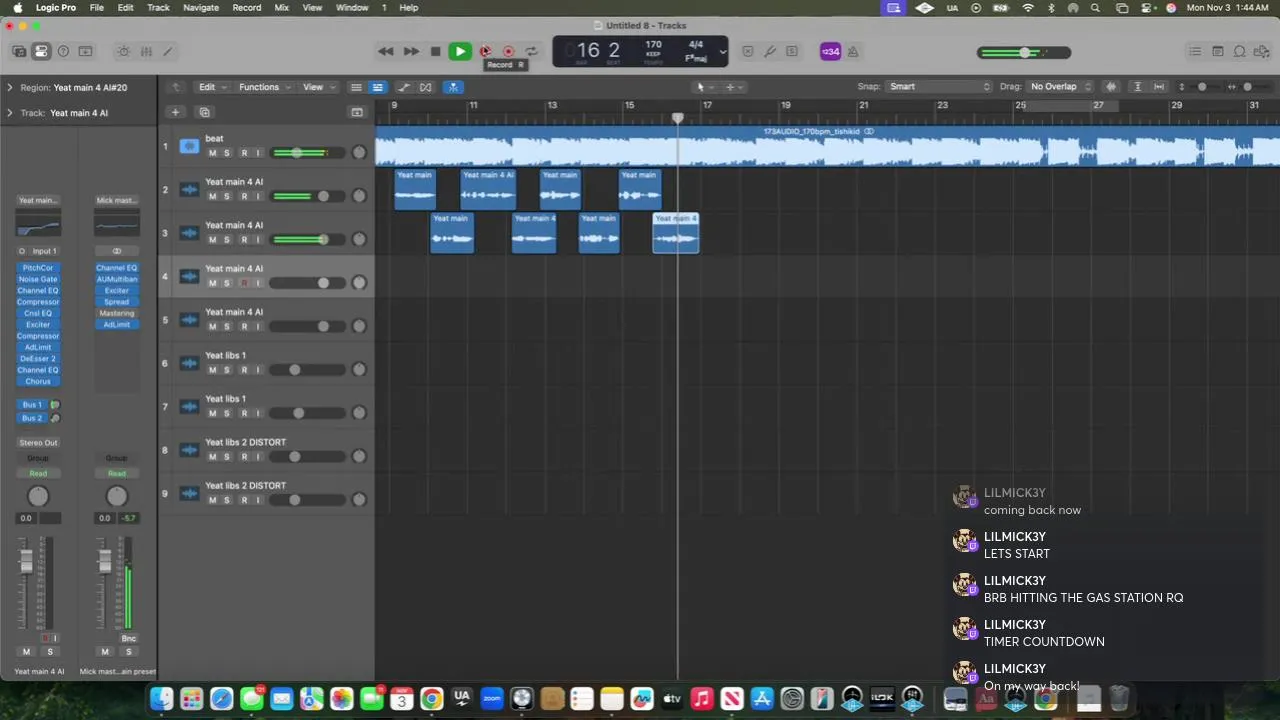This screenshot has width=1280, height=720.
Task: Click the Bnc bounce button
Action: click(x=128, y=638)
